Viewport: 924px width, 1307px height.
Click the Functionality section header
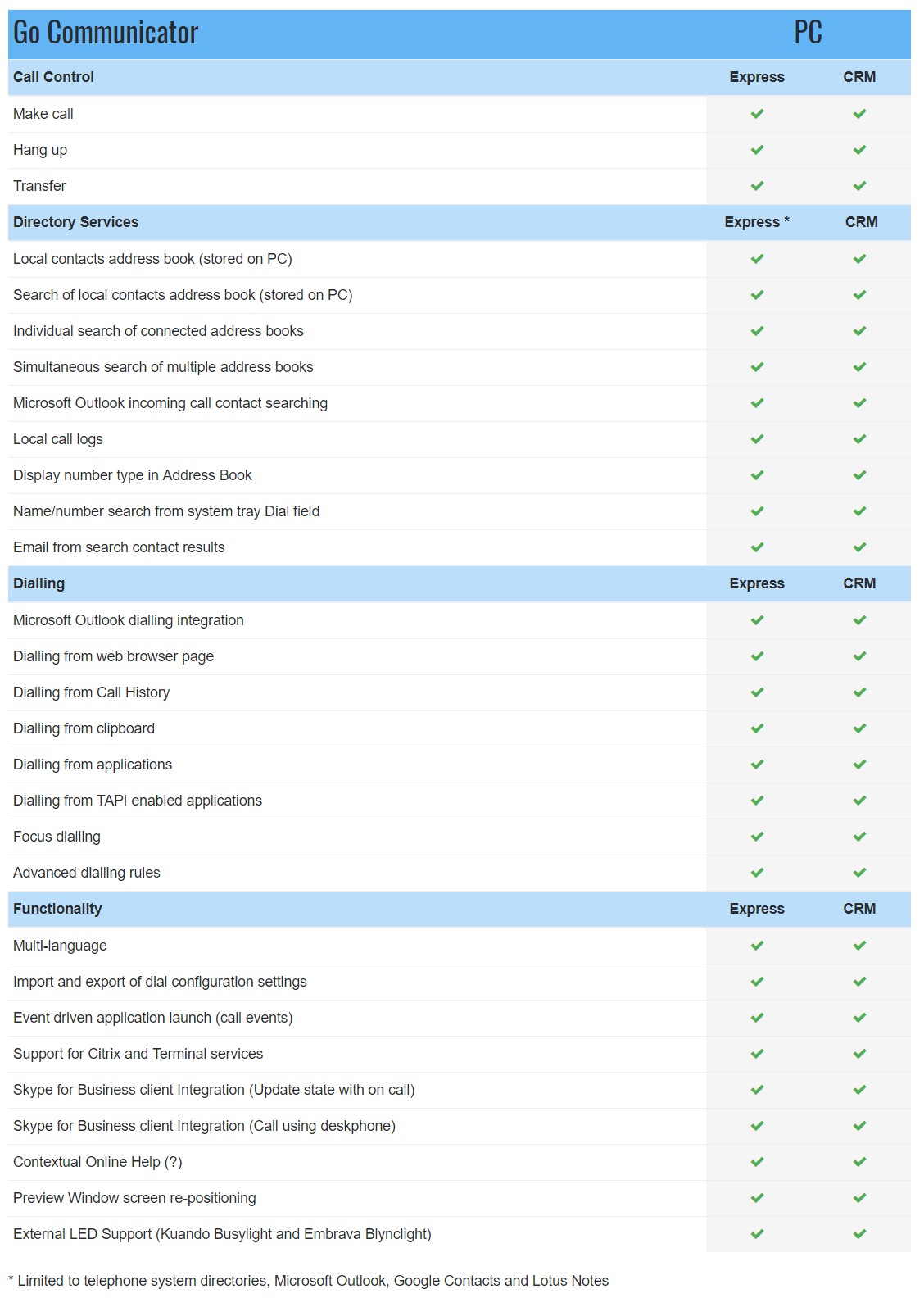tap(57, 909)
